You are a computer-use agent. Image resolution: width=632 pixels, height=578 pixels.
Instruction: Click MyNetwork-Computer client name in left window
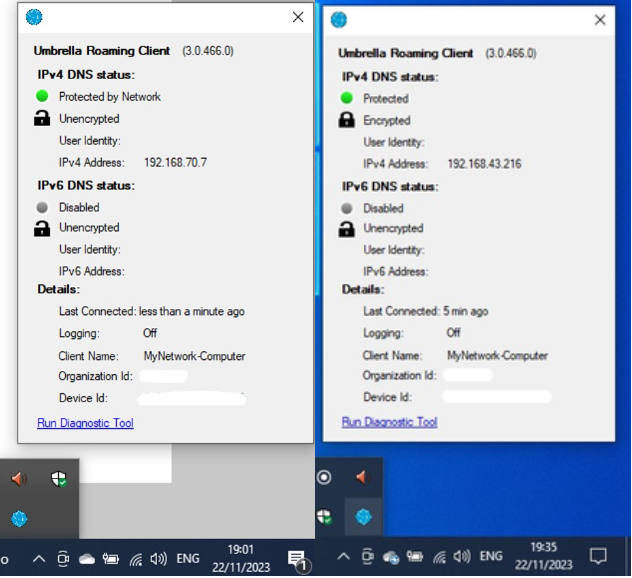tap(194, 356)
